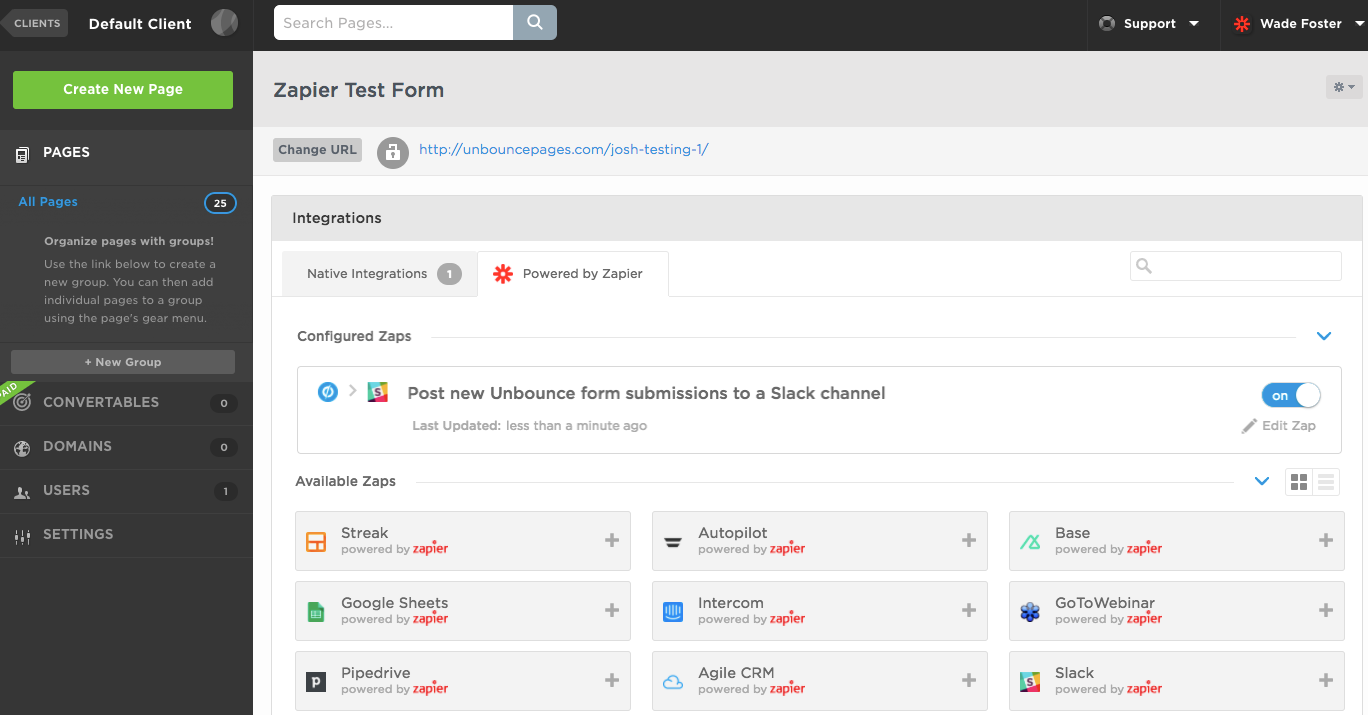Click the Edit Zap link
This screenshot has width=1368, height=715.
[1279, 426]
